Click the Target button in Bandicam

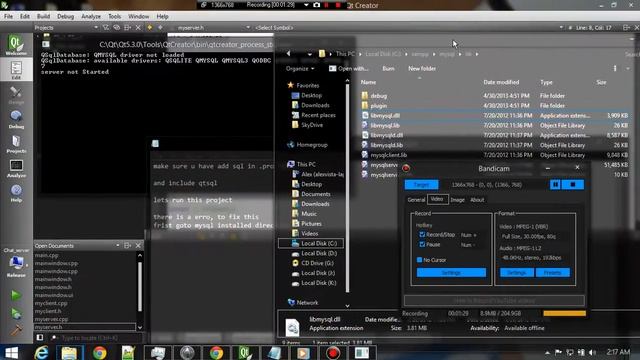click(x=422, y=184)
